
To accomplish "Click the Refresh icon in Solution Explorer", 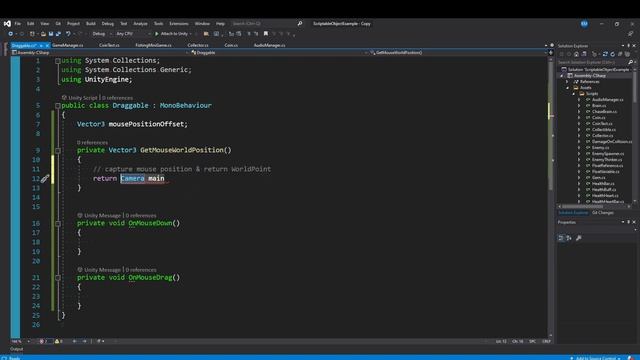I will click(612, 54).
